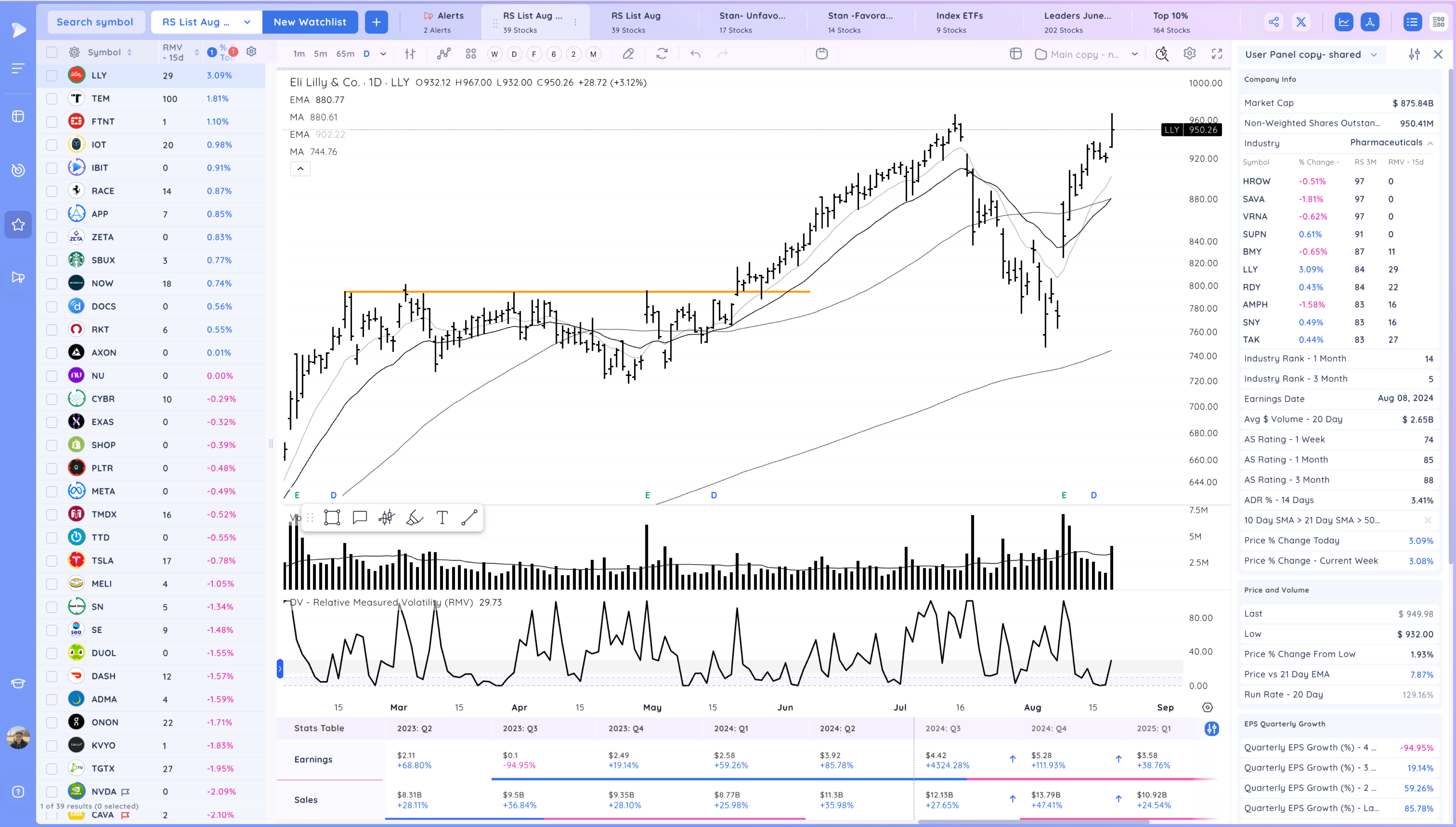
Task: Click the eraser icon in chart toolbar
Action: coord(628,54)
